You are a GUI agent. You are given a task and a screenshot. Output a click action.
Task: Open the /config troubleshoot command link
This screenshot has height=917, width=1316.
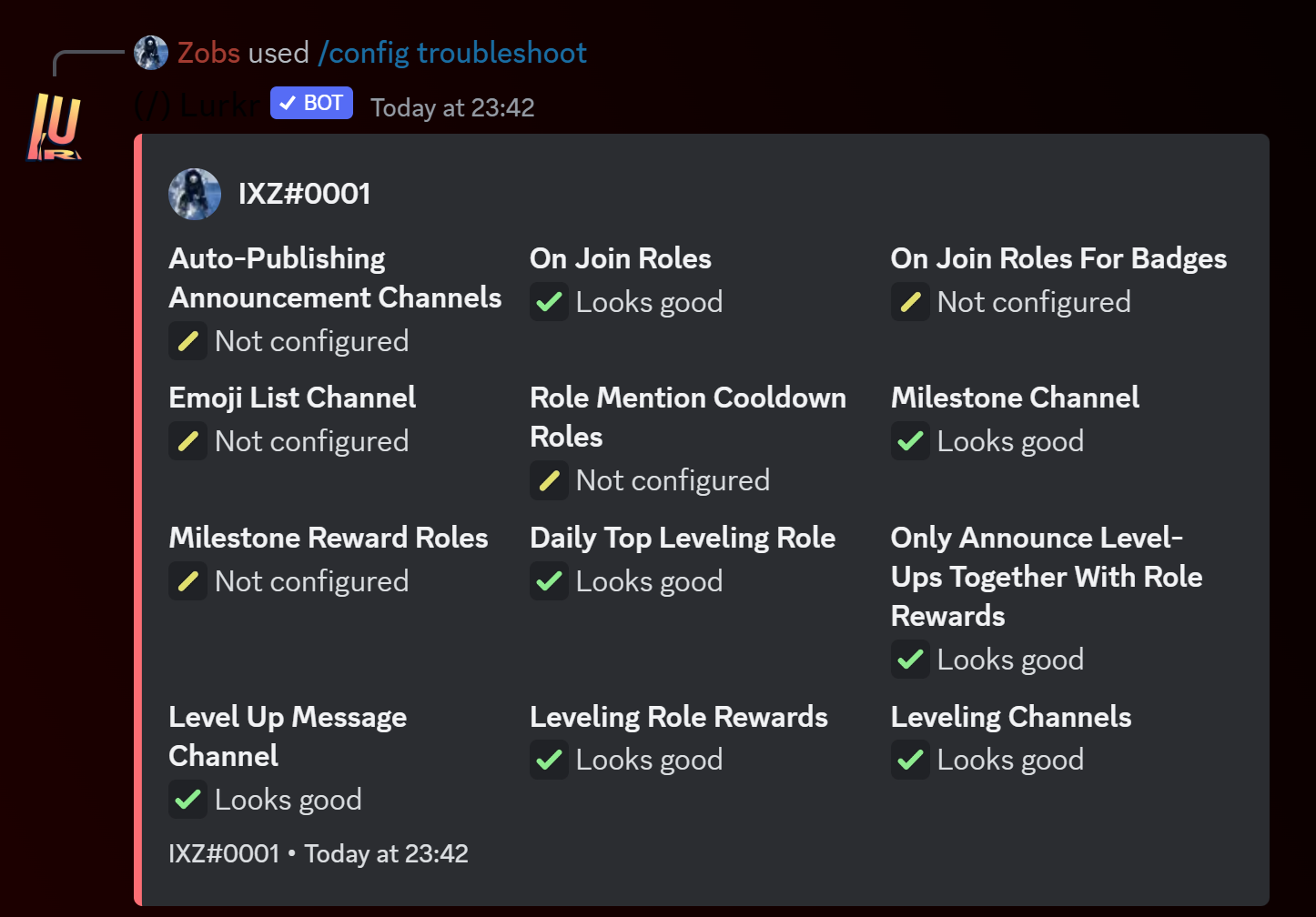(452, 53)
